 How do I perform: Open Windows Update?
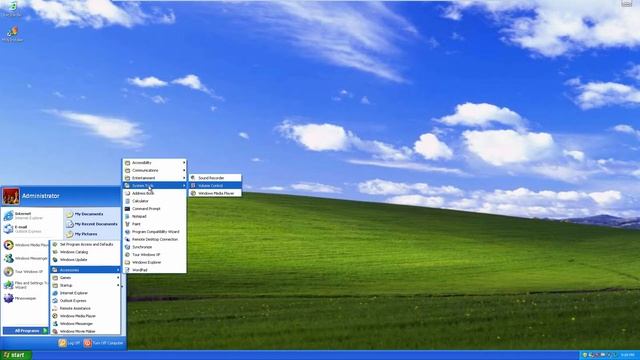pyautogui.click(x=86, y=260)
